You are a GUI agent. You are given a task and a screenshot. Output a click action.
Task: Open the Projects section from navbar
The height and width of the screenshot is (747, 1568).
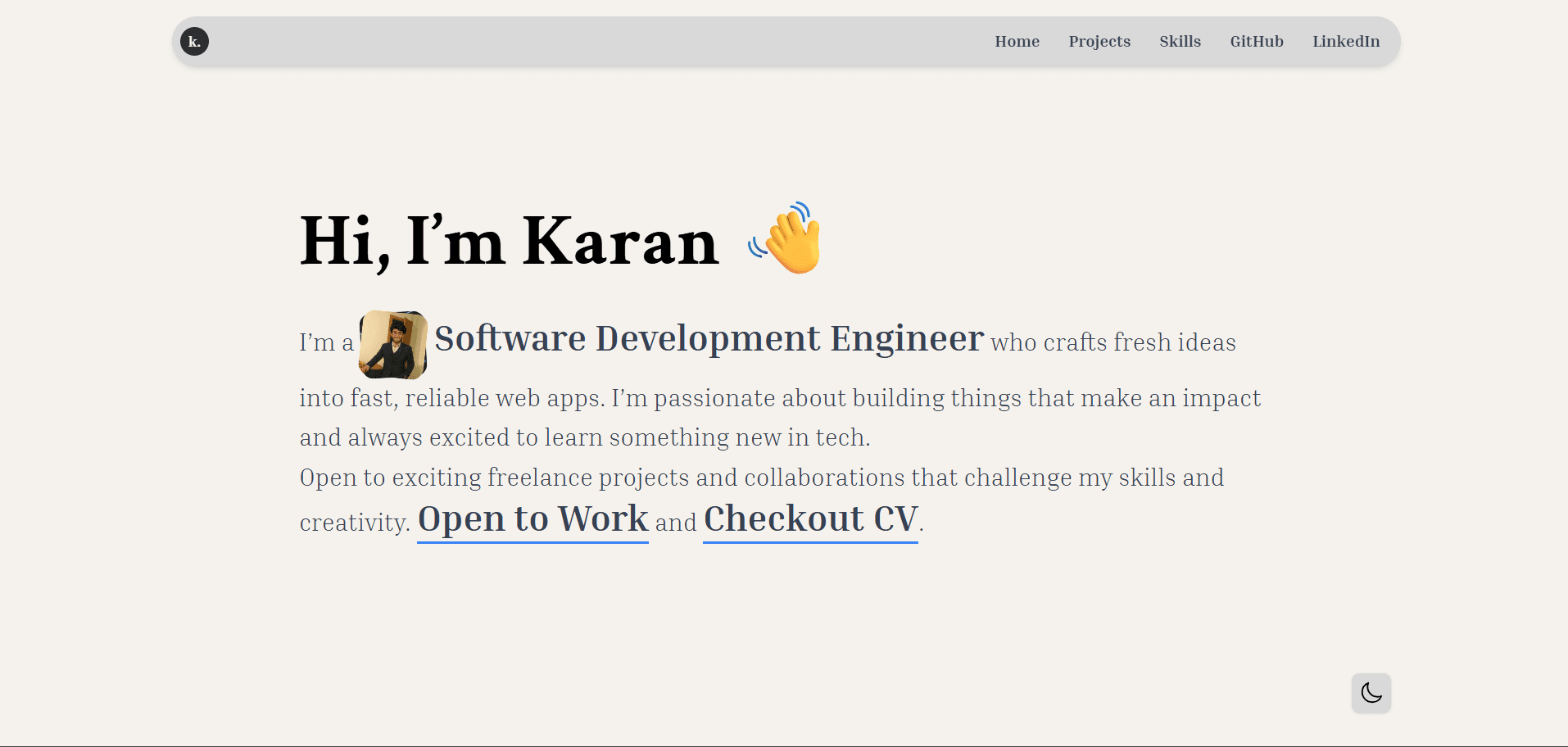1099,42
